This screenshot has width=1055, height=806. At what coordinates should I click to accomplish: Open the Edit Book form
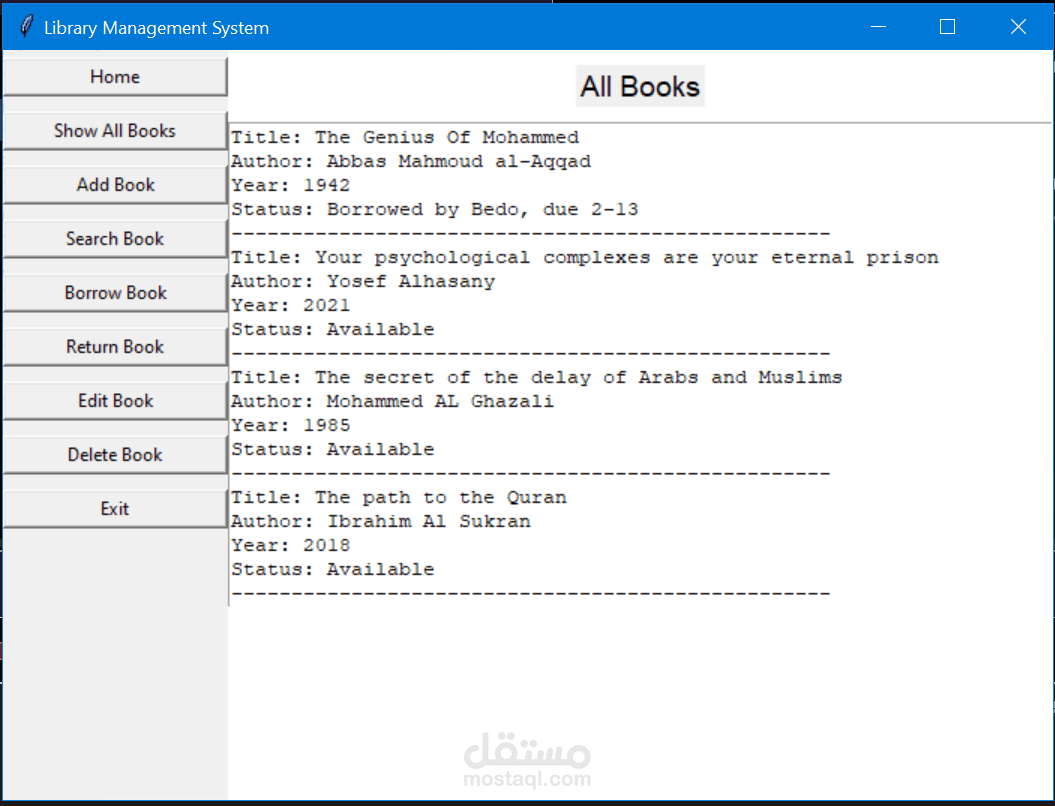pyautogui.click(x=115, y=401)
